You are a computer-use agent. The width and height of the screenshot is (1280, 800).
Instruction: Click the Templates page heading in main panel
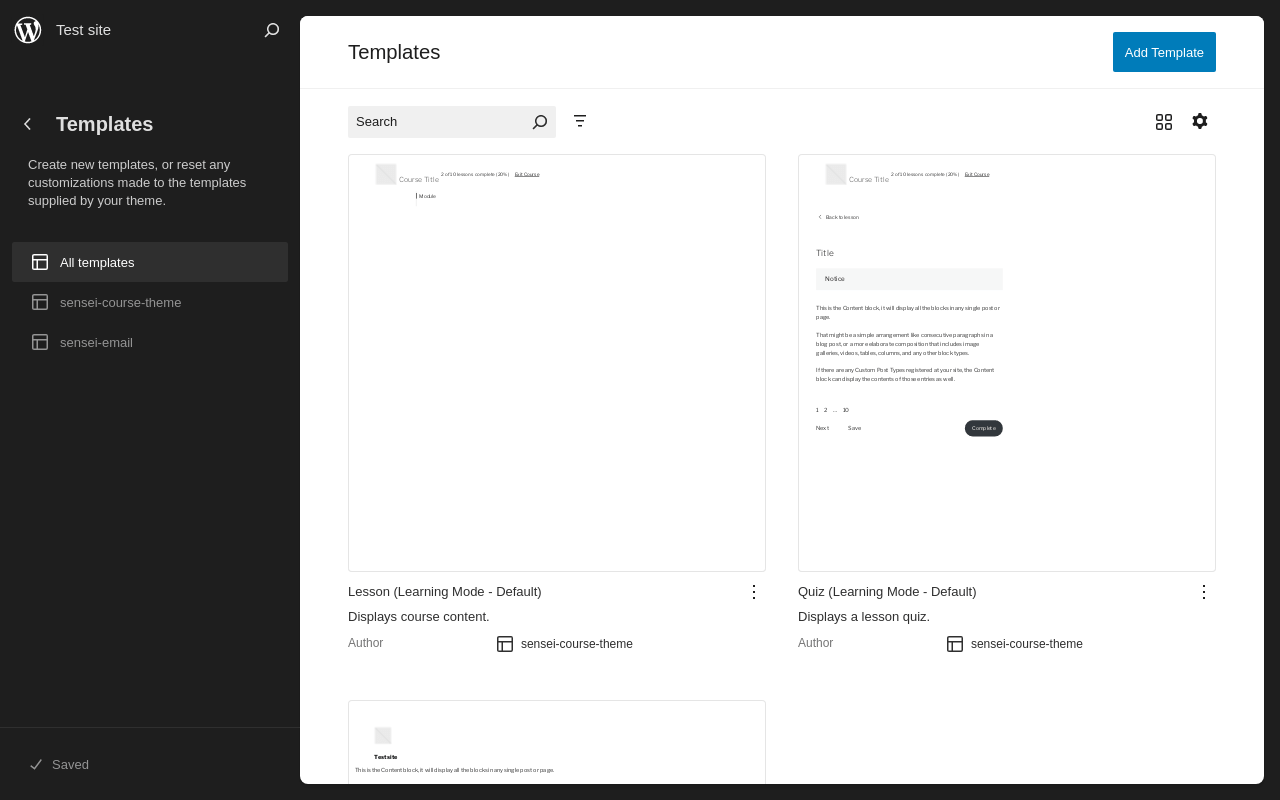[x=394, y=52]
